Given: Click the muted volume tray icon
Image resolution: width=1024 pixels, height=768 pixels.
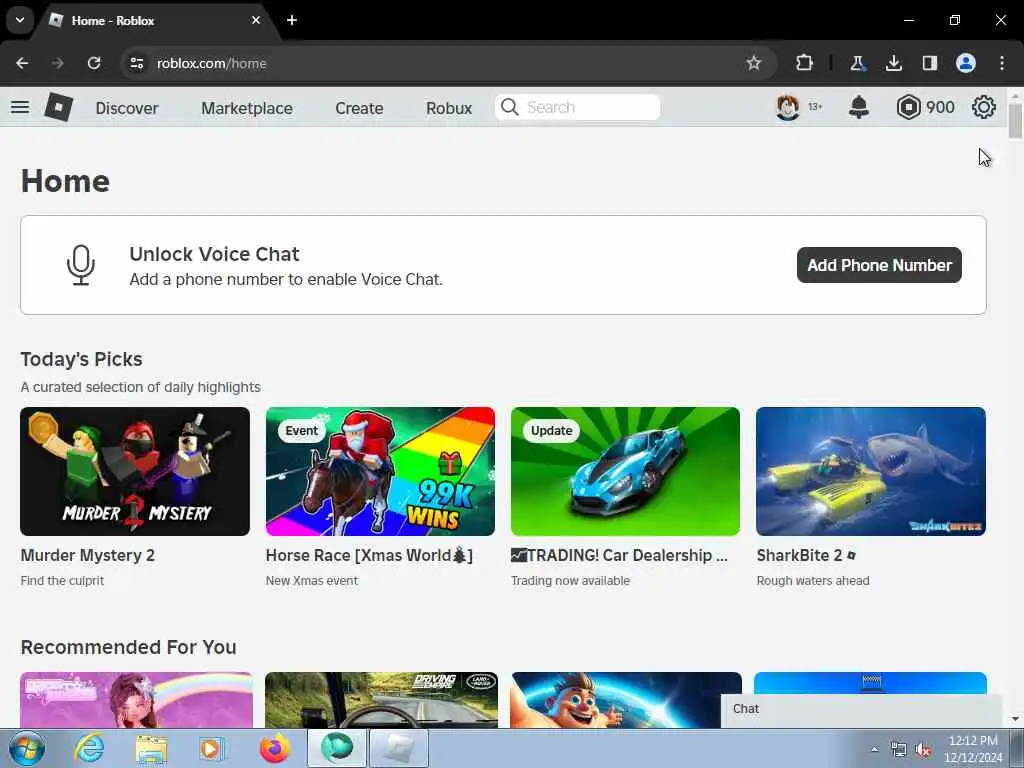Looking at the screenshot, I should coord(923,750).
